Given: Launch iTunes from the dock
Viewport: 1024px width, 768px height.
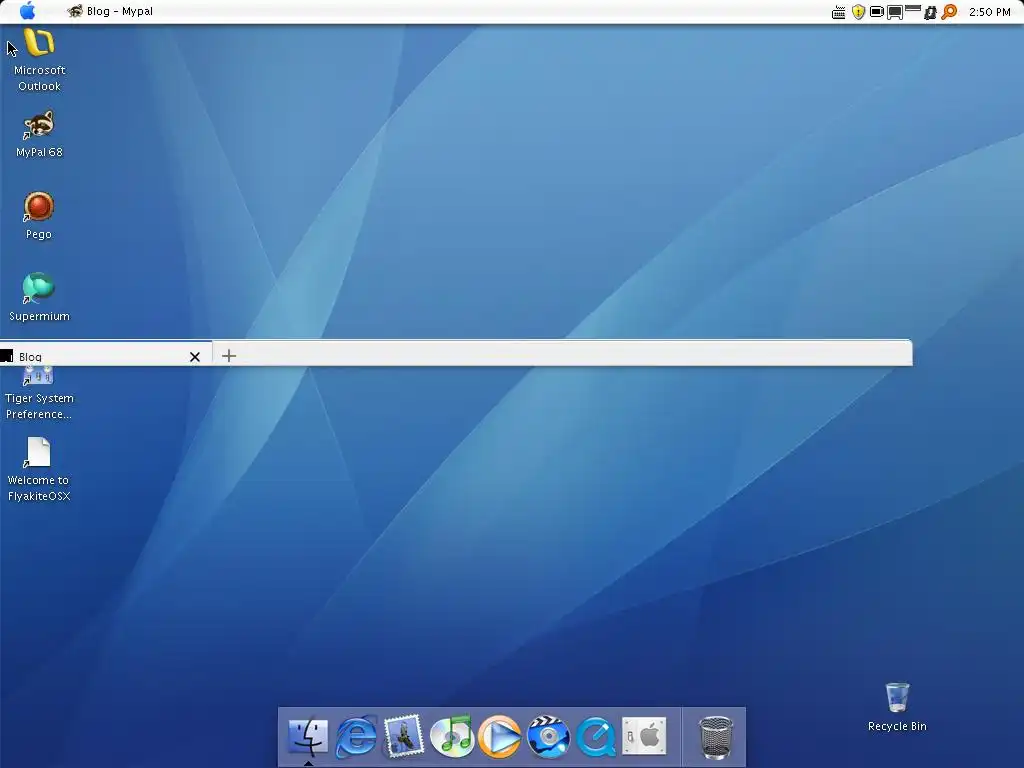Looking at the screenshot, I should coord(452,737).
